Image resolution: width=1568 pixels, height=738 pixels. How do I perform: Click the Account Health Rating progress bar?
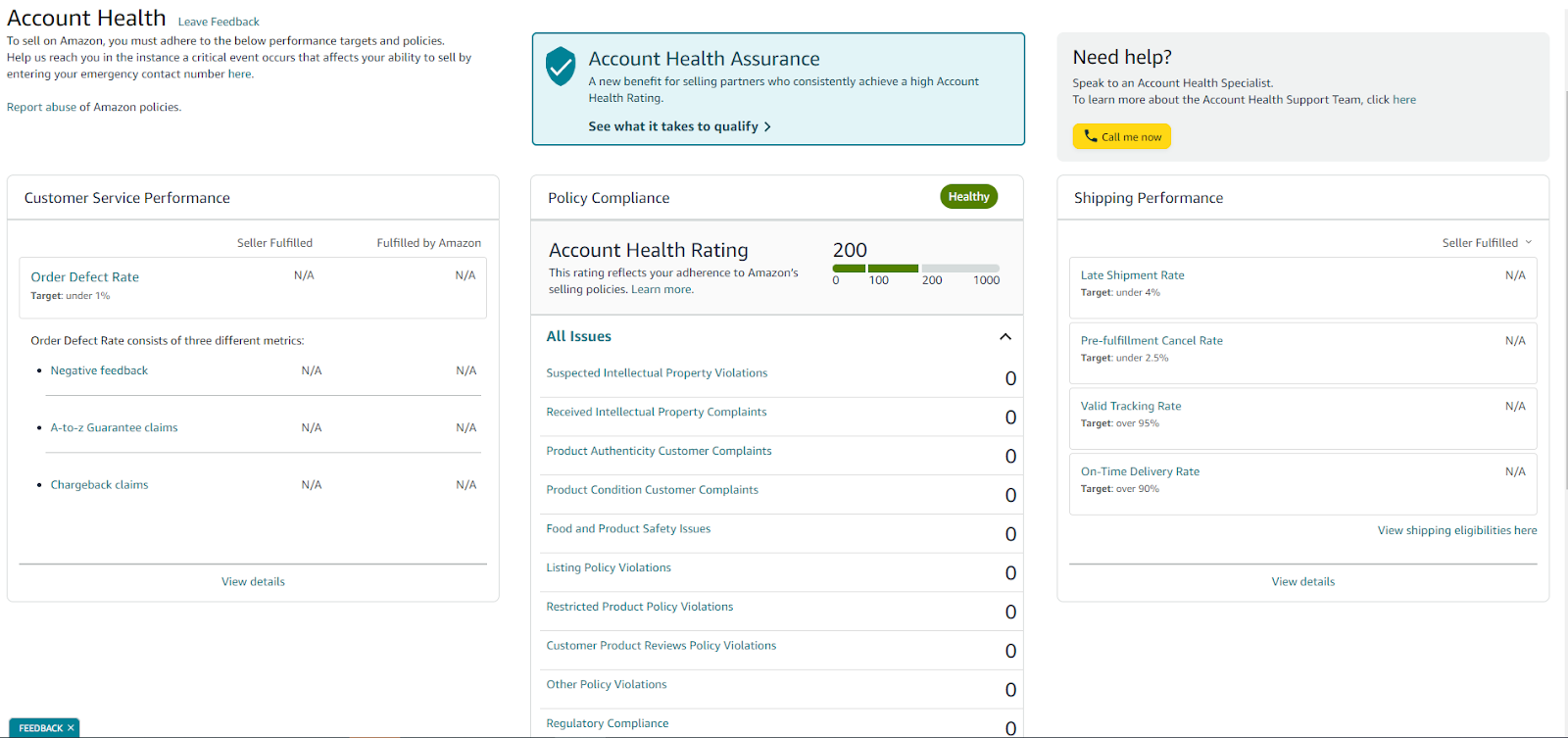(916, 269)
